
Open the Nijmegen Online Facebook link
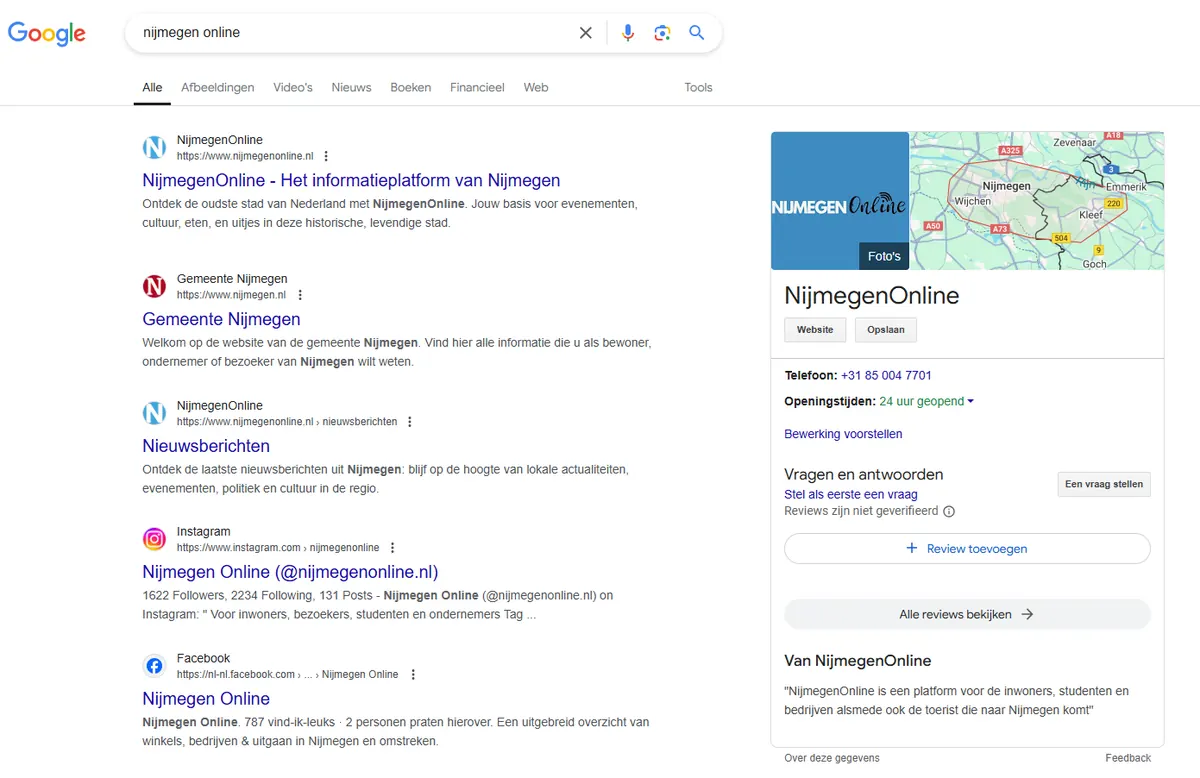point(206,699)
